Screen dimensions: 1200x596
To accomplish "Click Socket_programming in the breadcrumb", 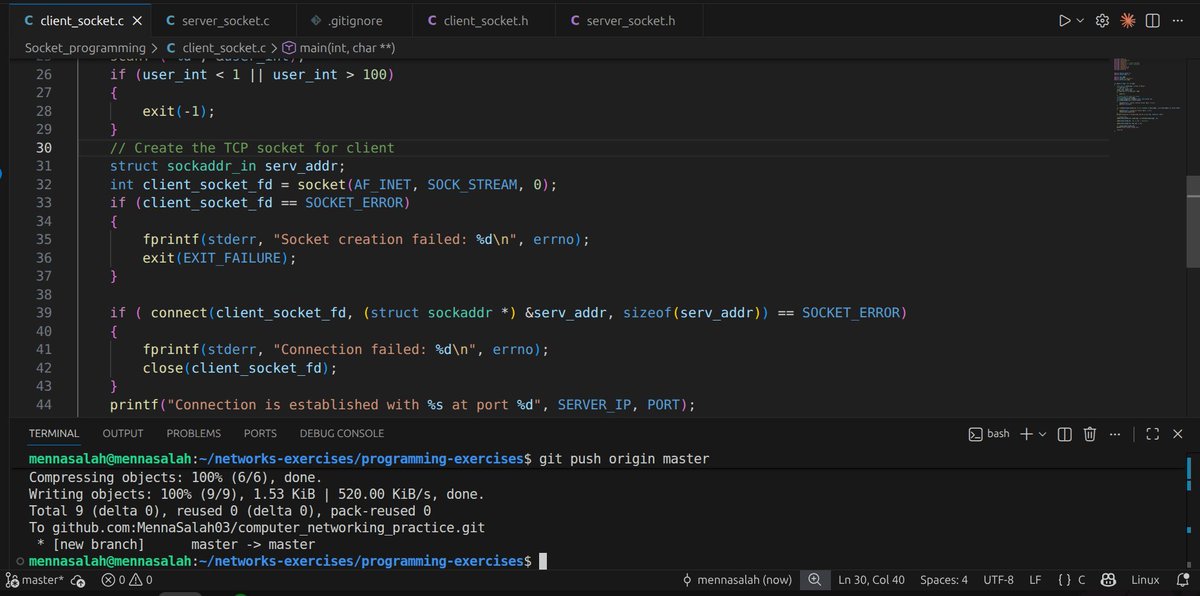I will click(x=85, y=47).
